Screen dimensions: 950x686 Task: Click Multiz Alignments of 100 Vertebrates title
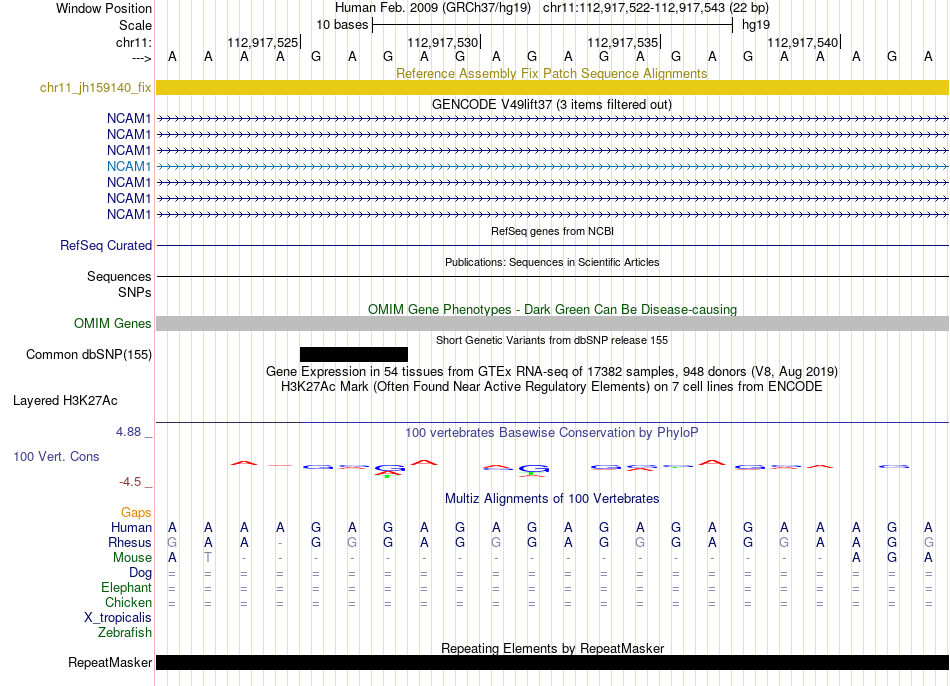[x=552, y=499]
